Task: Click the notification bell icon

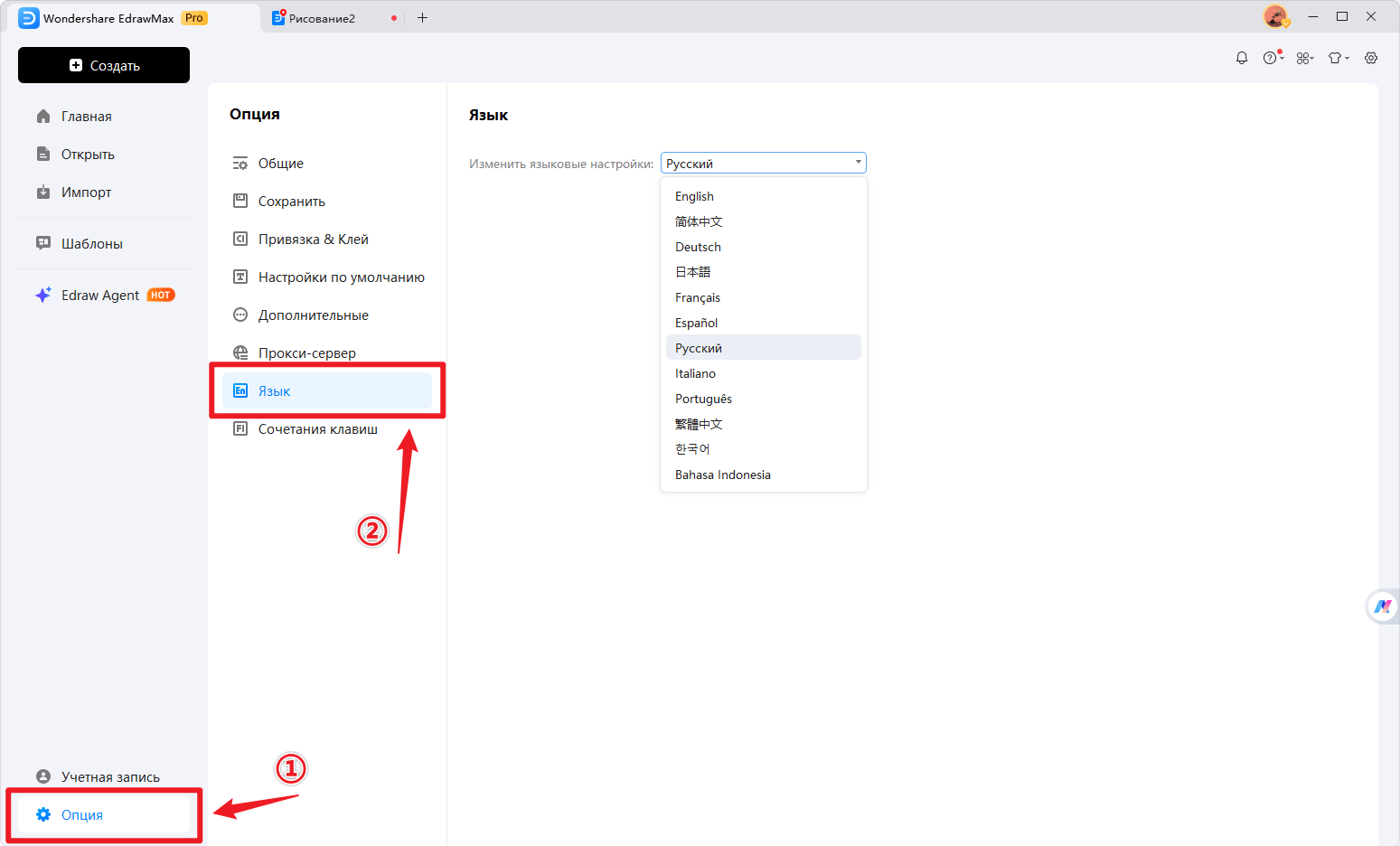Action: [1242, 58]
